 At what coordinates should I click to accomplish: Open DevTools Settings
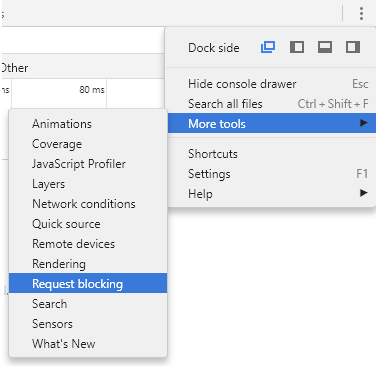click(x=272, y=174)
